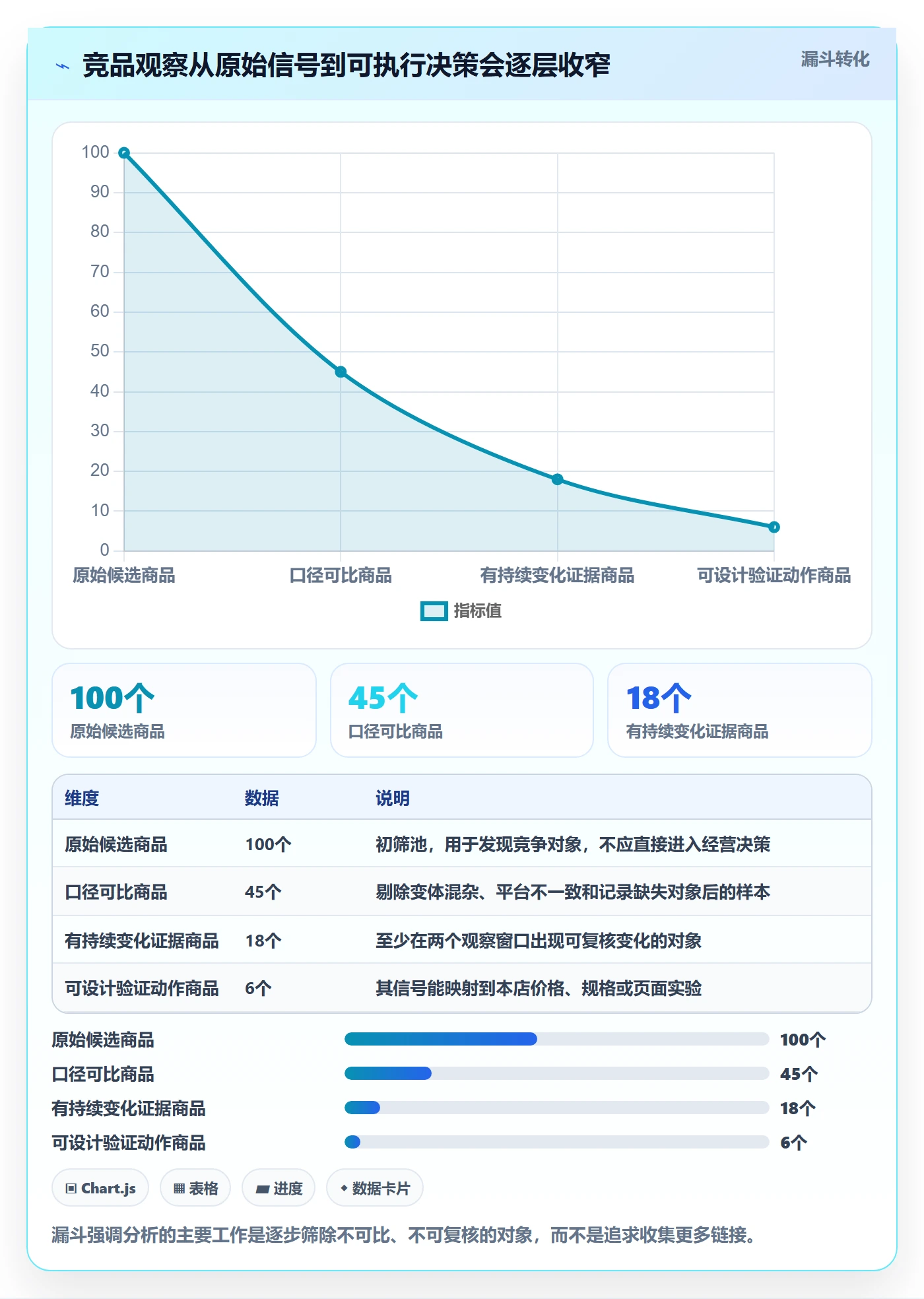The height and width of the screenshot is (1299, 924).
Task: Click the 维度 column header
Action: 82,798
